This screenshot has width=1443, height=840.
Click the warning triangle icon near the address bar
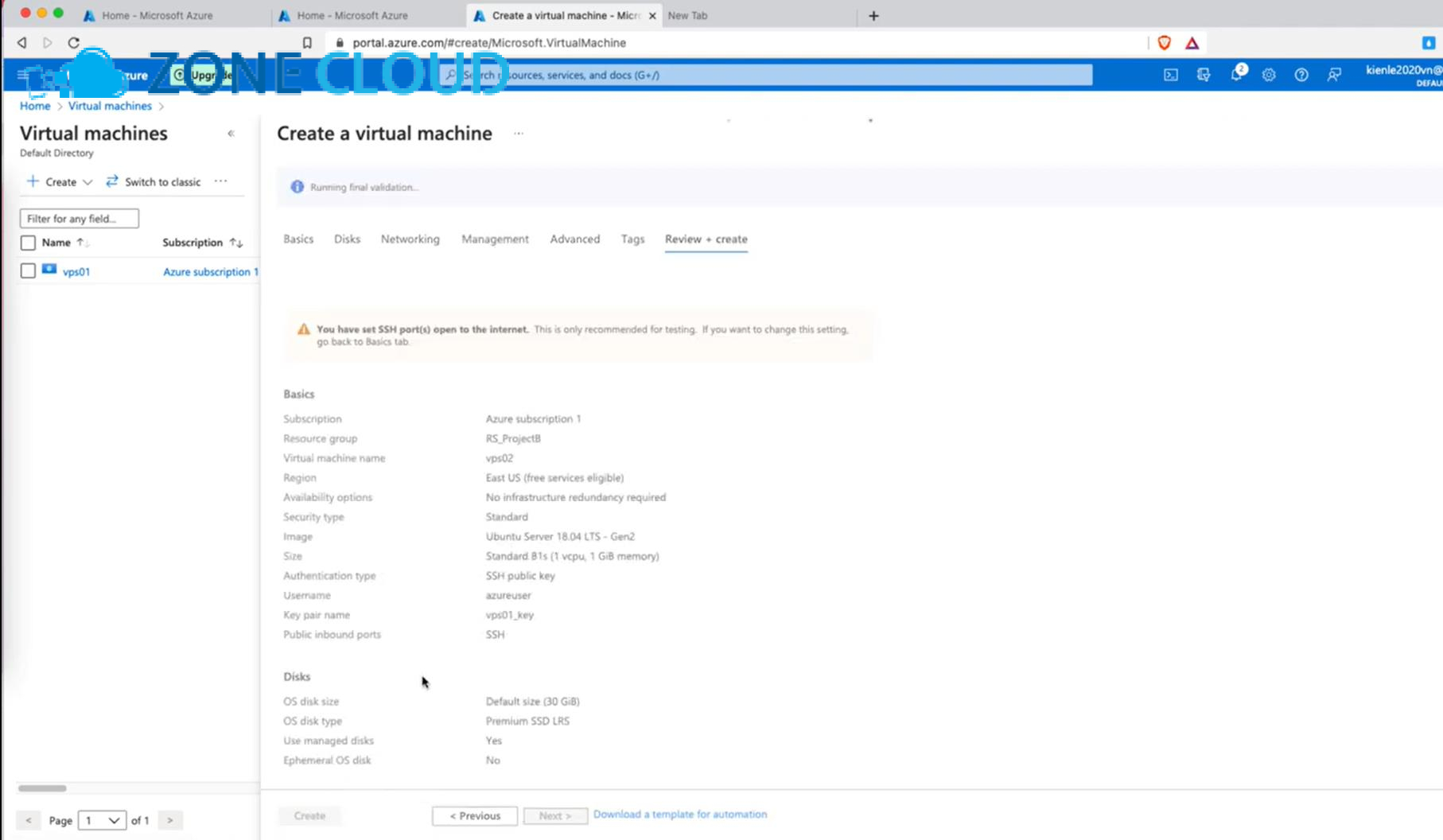point(1192,43)
